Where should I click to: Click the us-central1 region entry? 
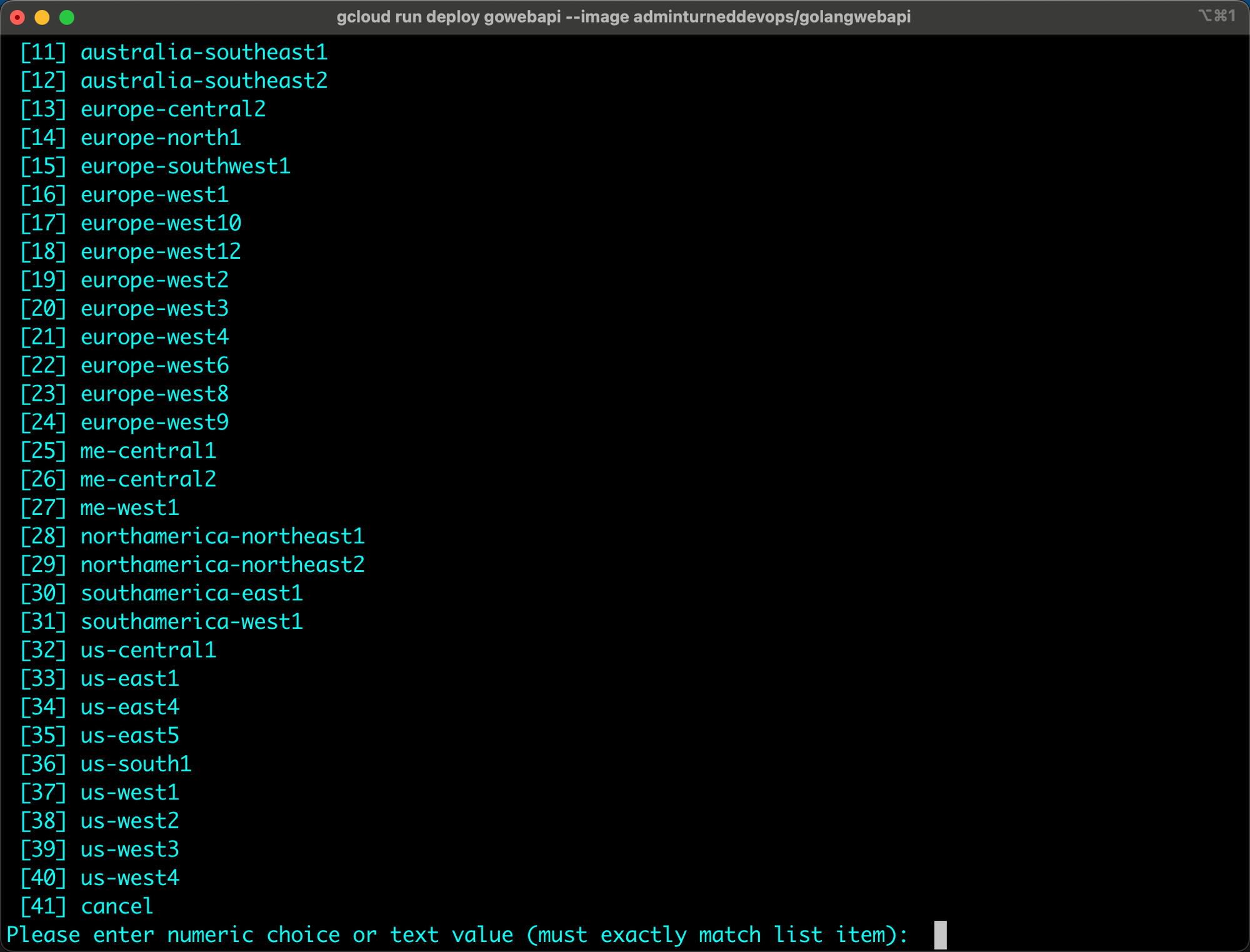pyautogui.click(x=148, y=650)
